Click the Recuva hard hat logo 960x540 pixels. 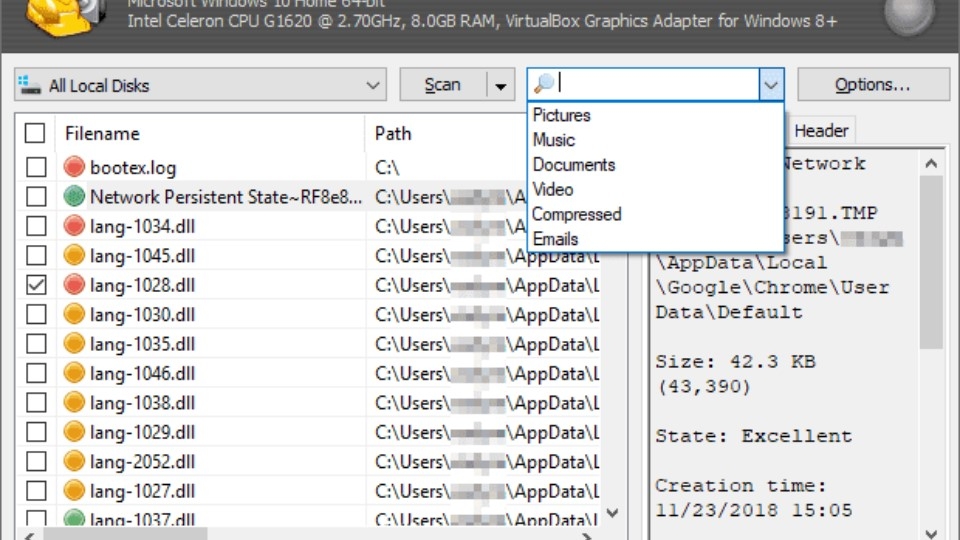click(x=66, y=18)
